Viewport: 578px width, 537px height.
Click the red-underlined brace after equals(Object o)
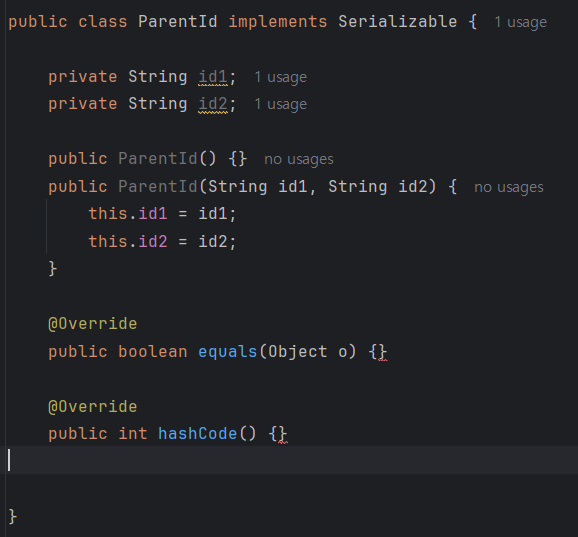point(383,352)
